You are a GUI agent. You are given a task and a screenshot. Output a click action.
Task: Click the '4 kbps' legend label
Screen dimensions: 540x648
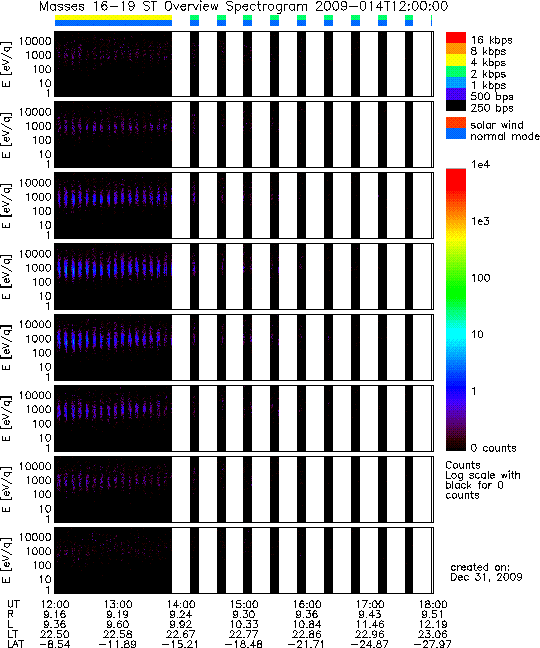488,63
